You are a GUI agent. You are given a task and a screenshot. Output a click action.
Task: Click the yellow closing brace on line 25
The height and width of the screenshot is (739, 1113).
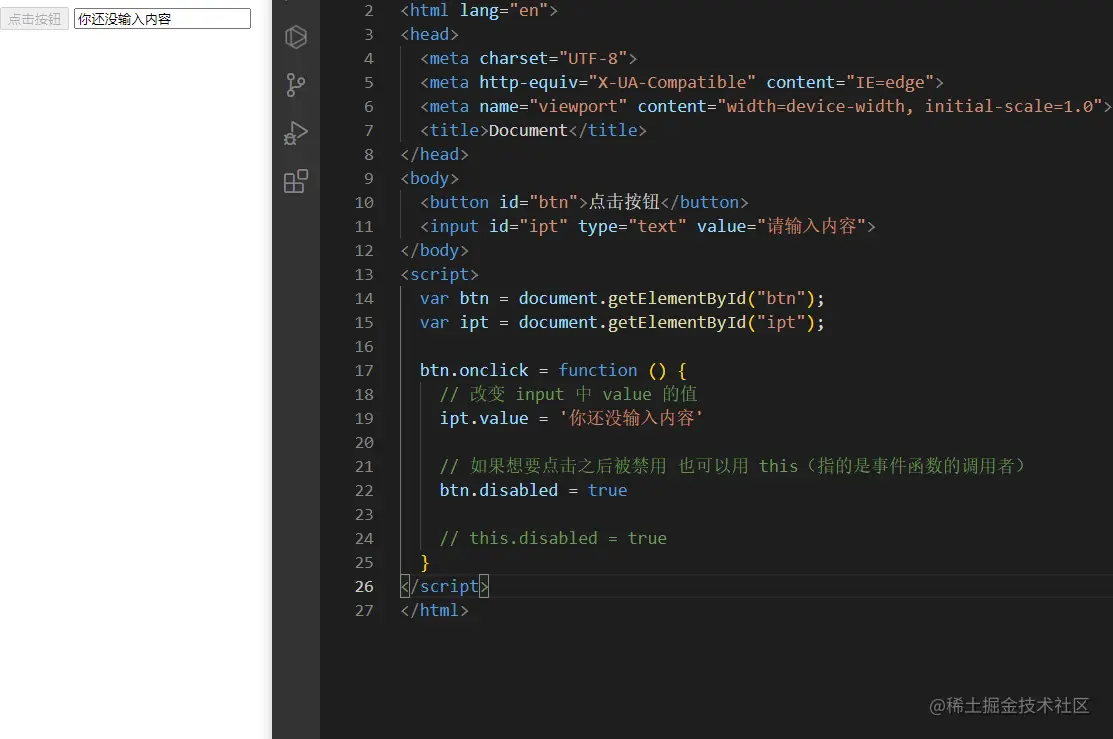424,563
